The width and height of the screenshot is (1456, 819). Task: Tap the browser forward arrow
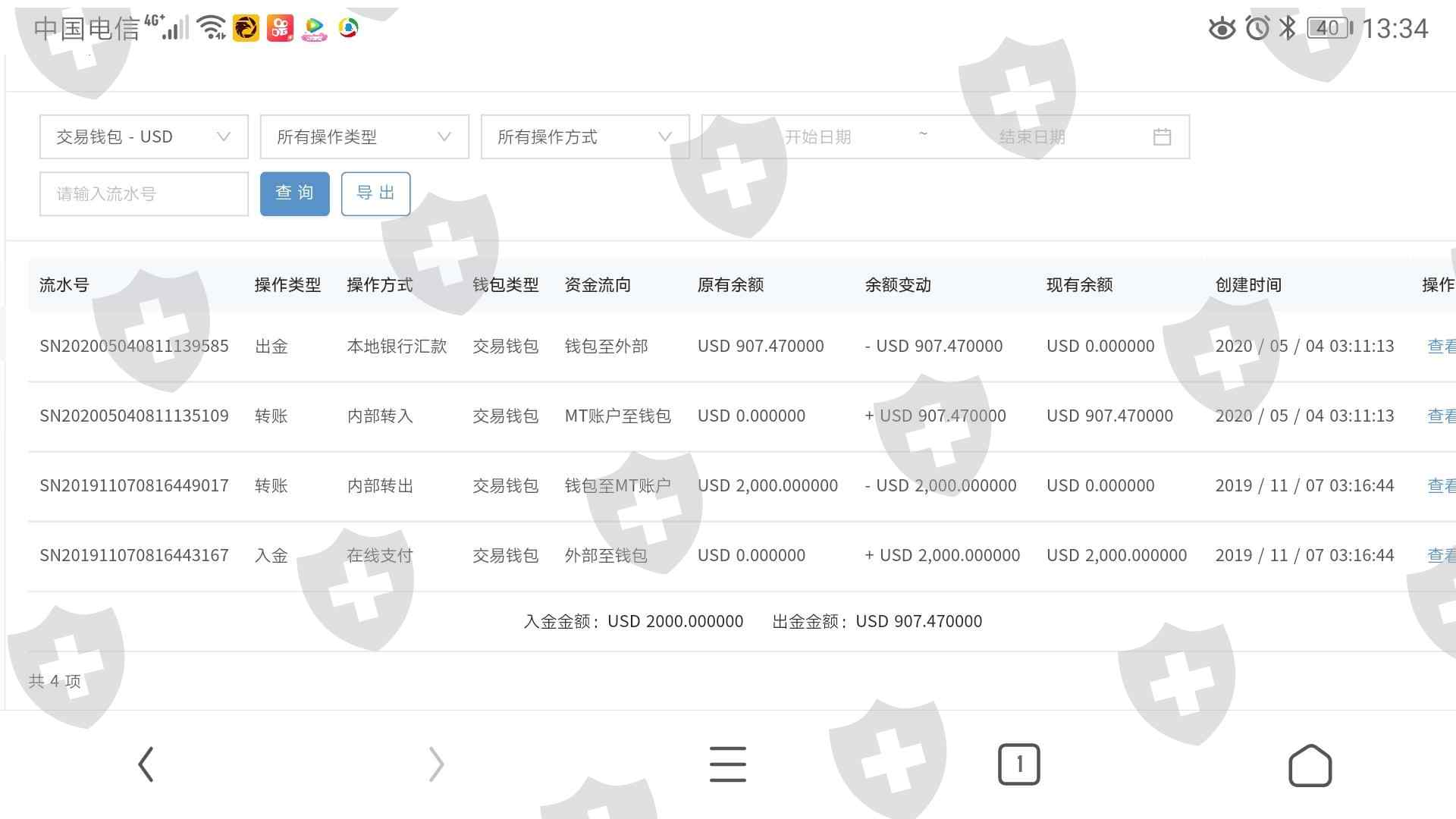pyautogui.click(x=436, y=764)
